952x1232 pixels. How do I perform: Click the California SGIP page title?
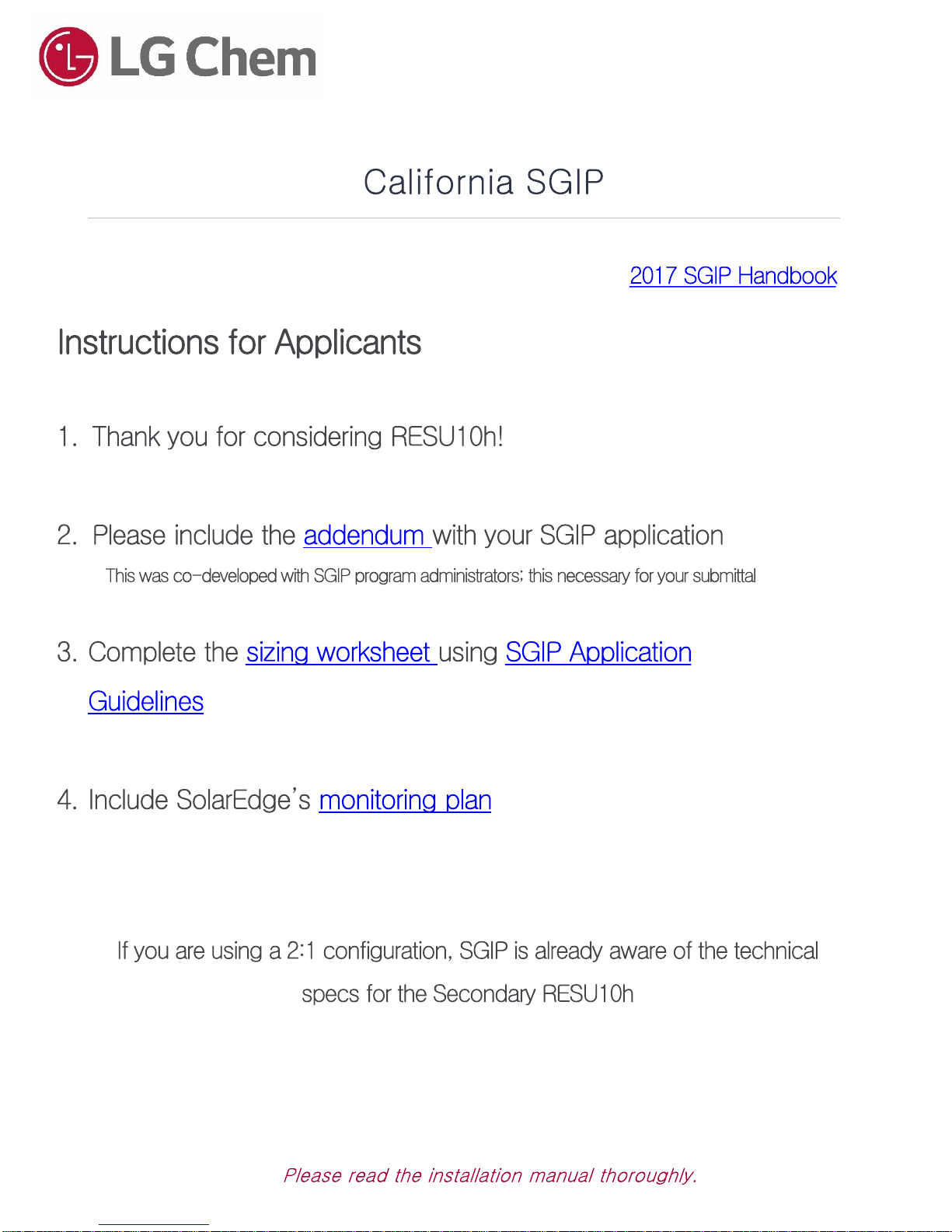[483, 182]
